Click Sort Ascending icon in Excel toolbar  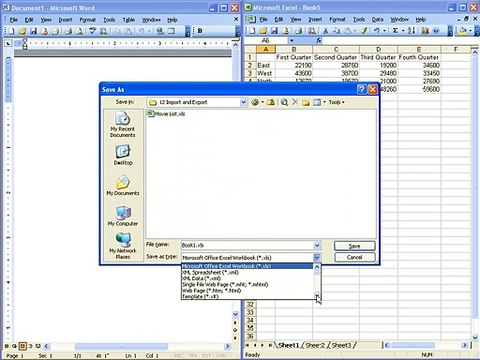point(411,31)
